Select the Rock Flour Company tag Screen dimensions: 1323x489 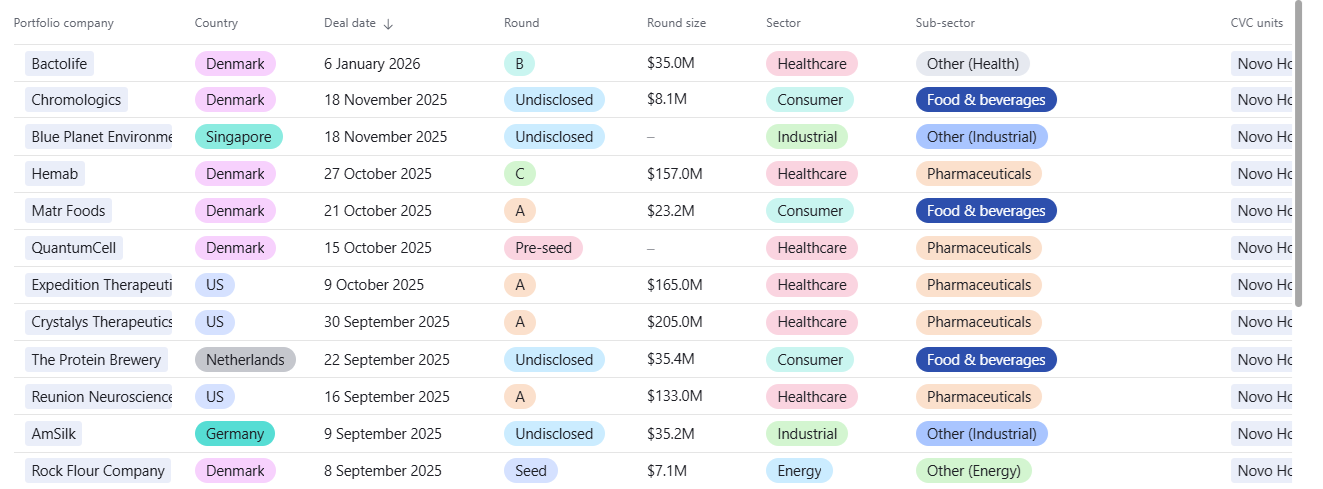pos(97,471)
